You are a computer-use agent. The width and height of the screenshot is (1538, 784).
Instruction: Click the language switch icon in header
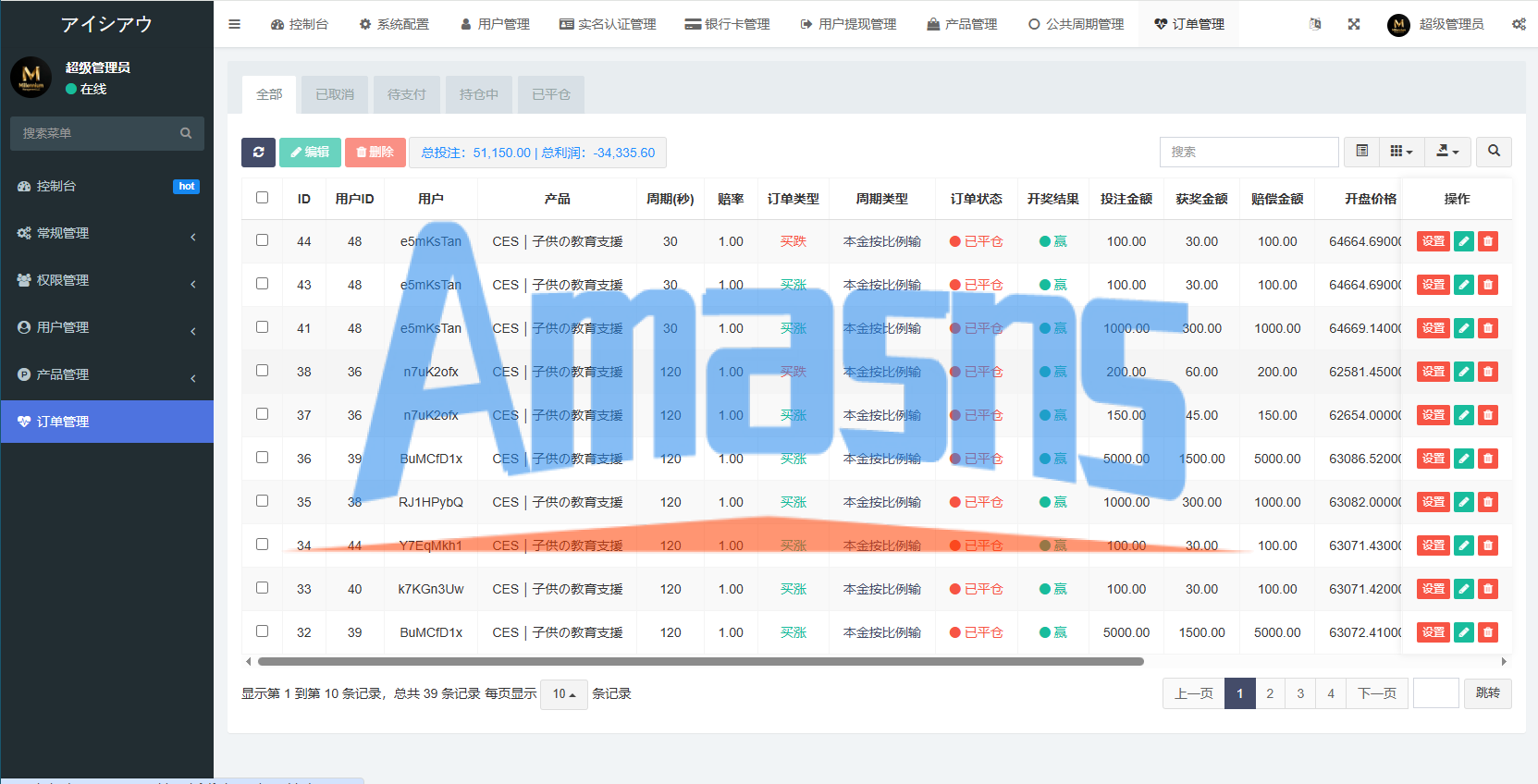pyautogui.click(x=1315, y=24)
